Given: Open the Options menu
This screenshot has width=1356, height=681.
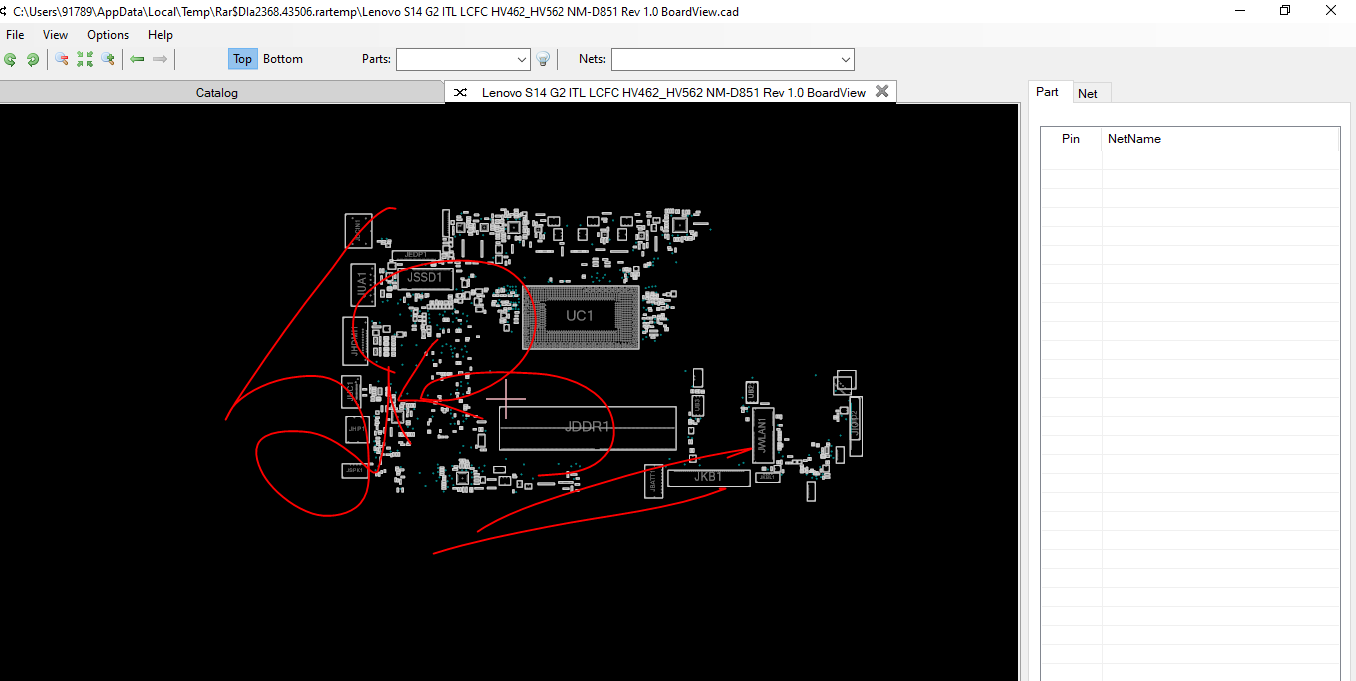Looking at the screenshot, I should point(108,35).
